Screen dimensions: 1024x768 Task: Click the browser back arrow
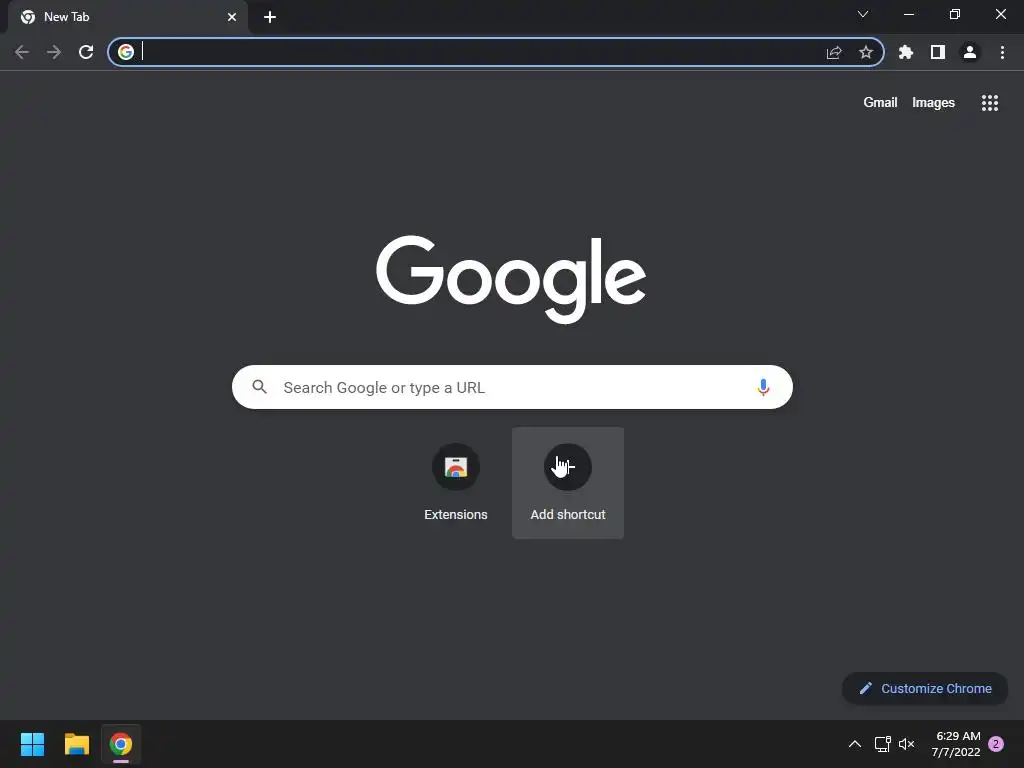22,52
